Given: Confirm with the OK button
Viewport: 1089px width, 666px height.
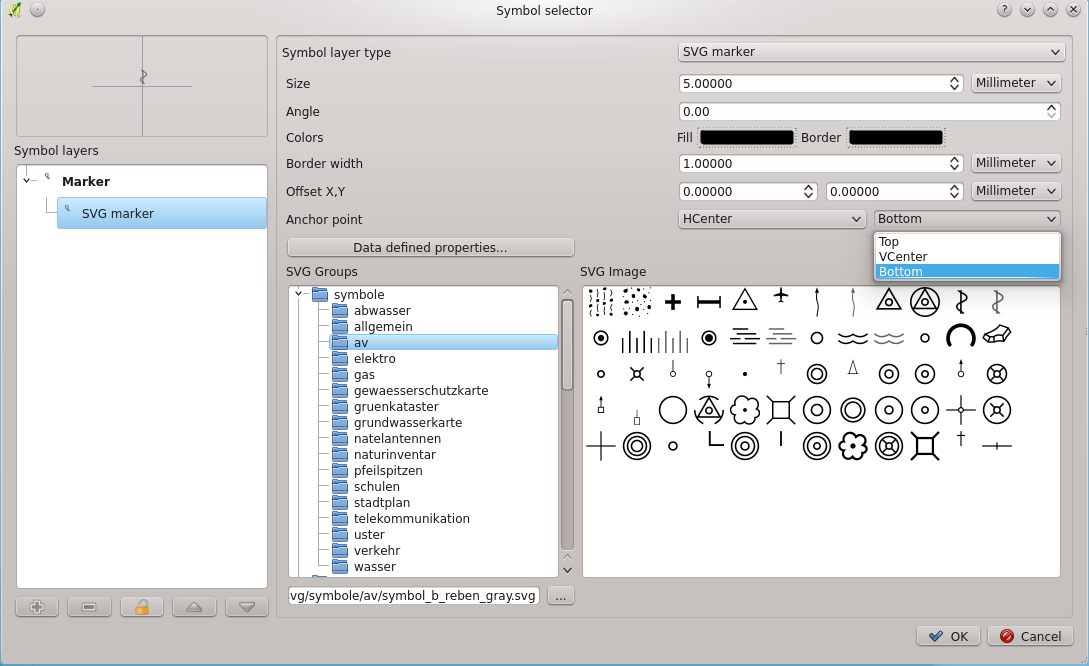Looking at the screenshot, I should tap(948, 636).
